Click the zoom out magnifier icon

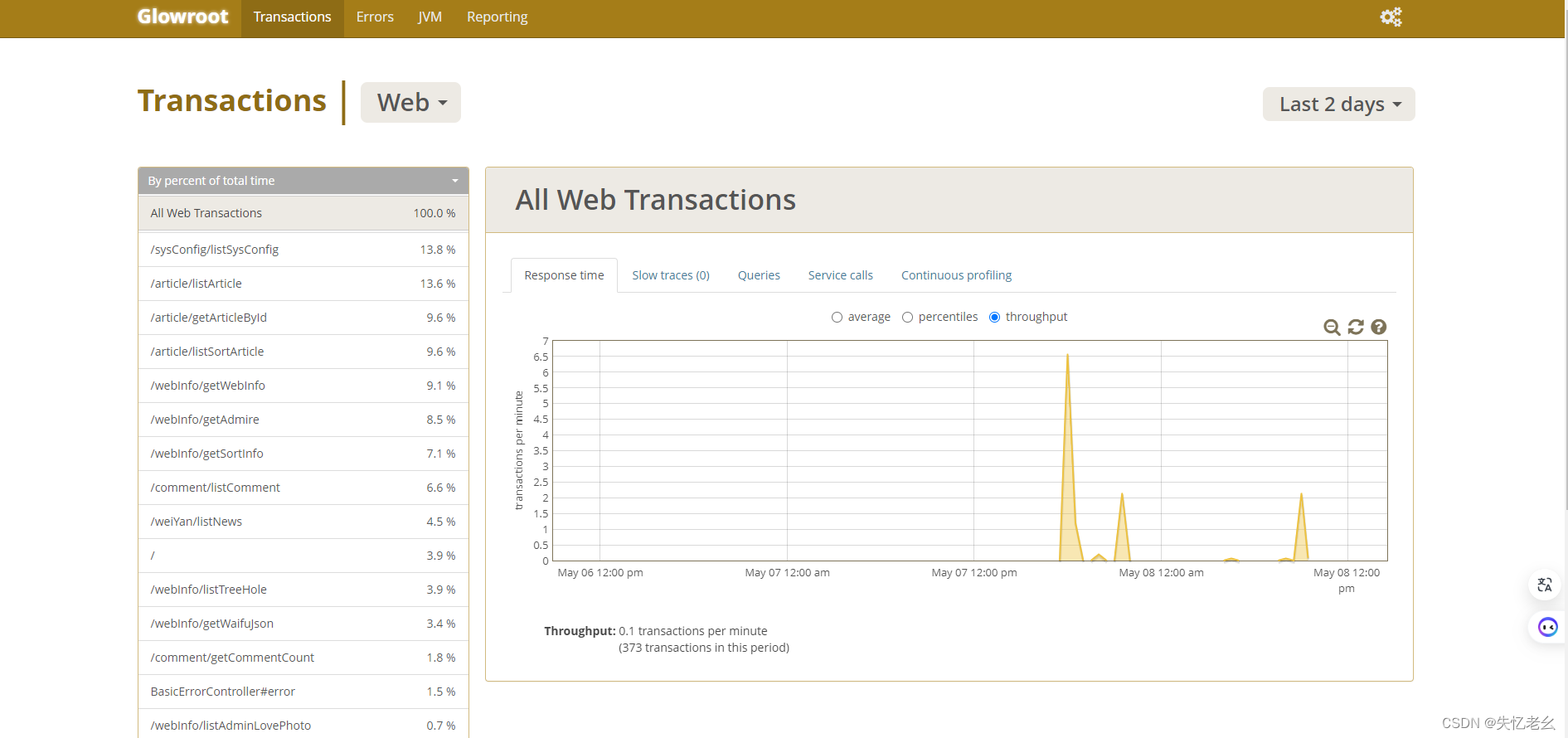coord(1332,328)
